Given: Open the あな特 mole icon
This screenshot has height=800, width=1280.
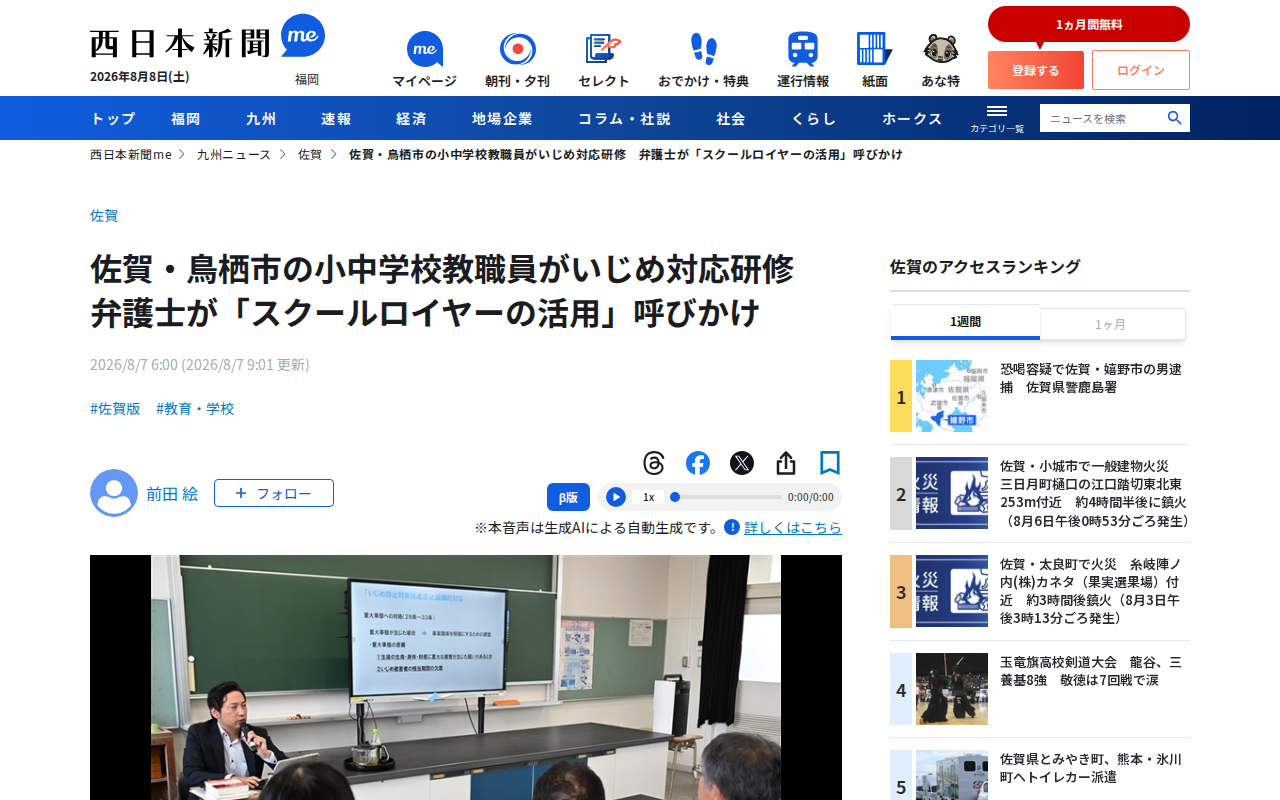Looking at the screenshot, I should 940,60.
